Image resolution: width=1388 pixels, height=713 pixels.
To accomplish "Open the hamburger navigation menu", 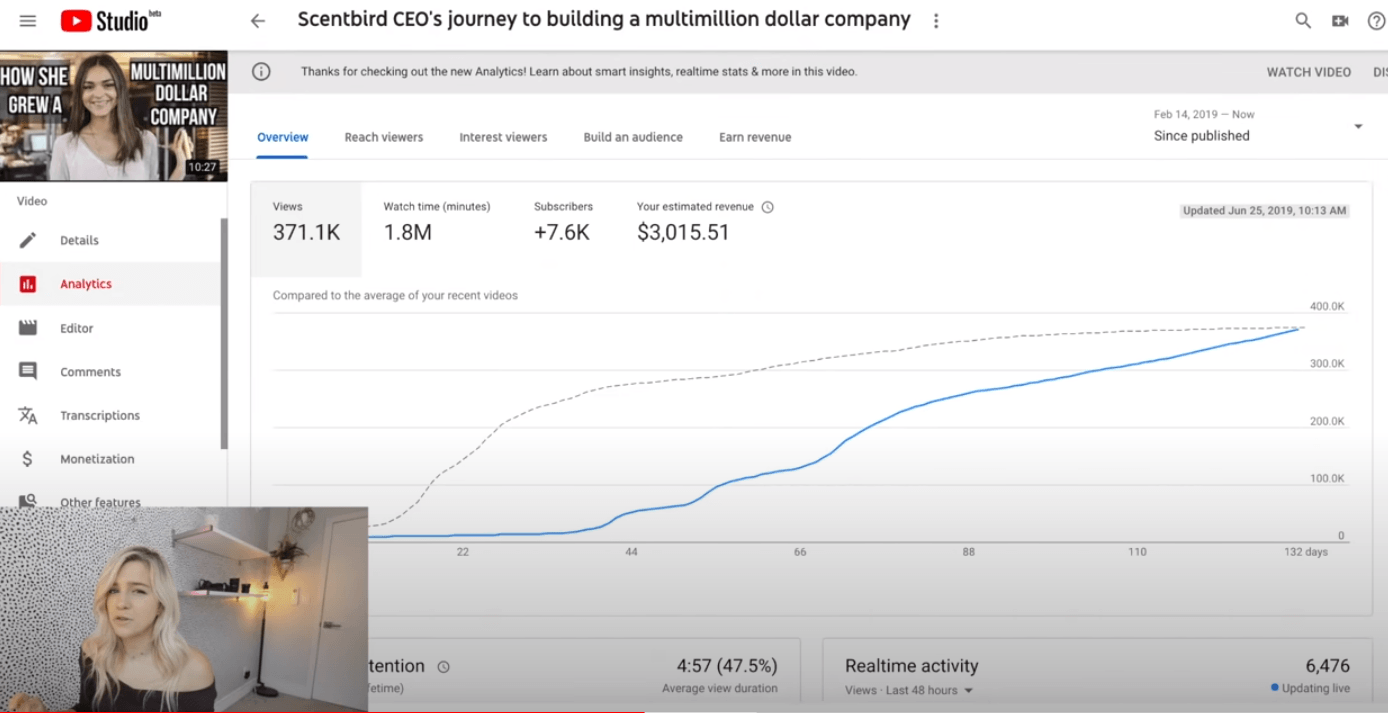I will tap(27, 21).
